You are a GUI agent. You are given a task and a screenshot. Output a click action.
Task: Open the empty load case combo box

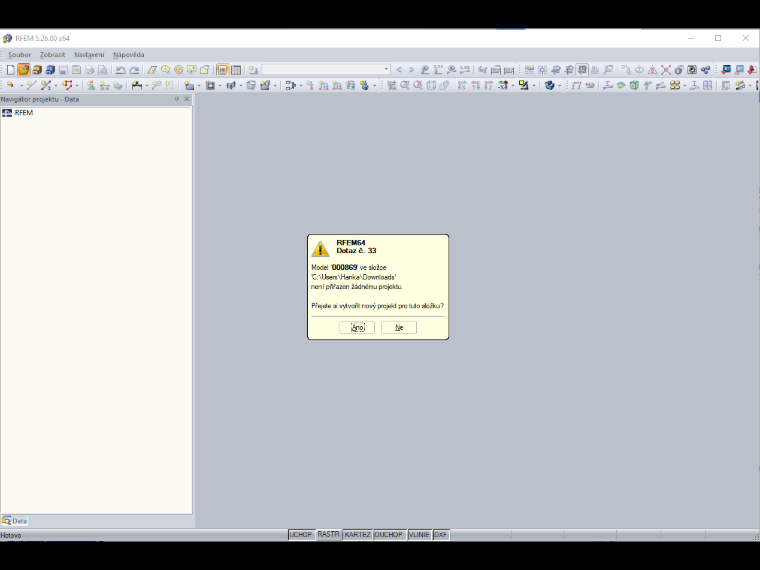(326, 69)
